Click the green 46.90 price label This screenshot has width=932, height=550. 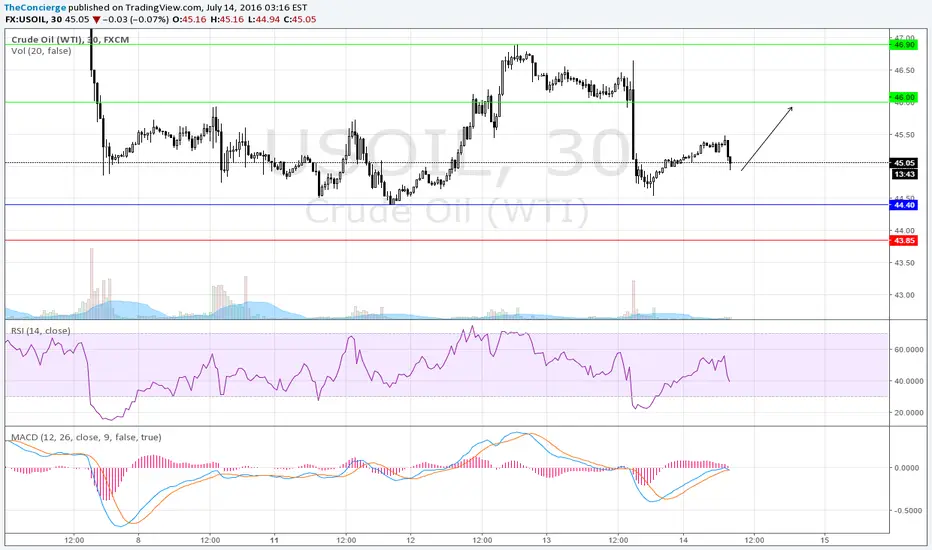[904, 45]
